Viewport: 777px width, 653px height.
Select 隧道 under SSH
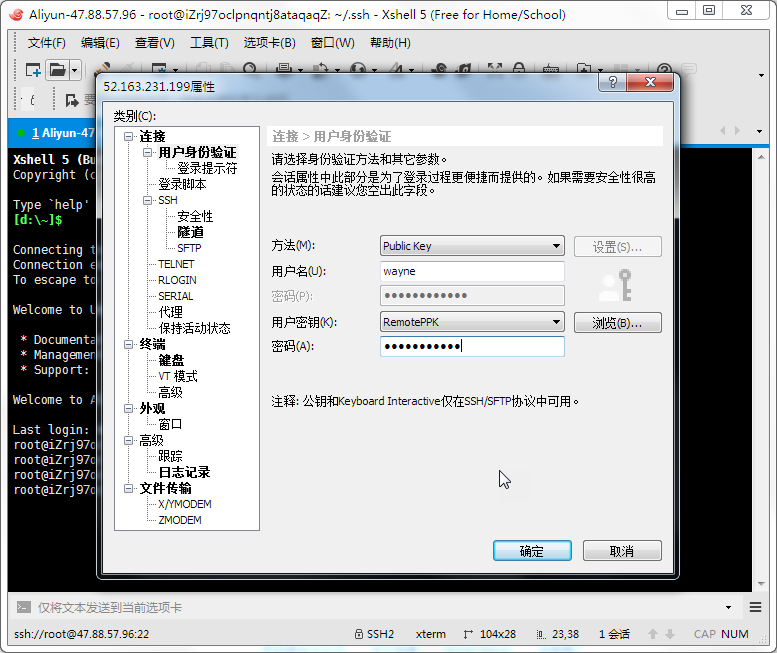(x=190, y=232)
